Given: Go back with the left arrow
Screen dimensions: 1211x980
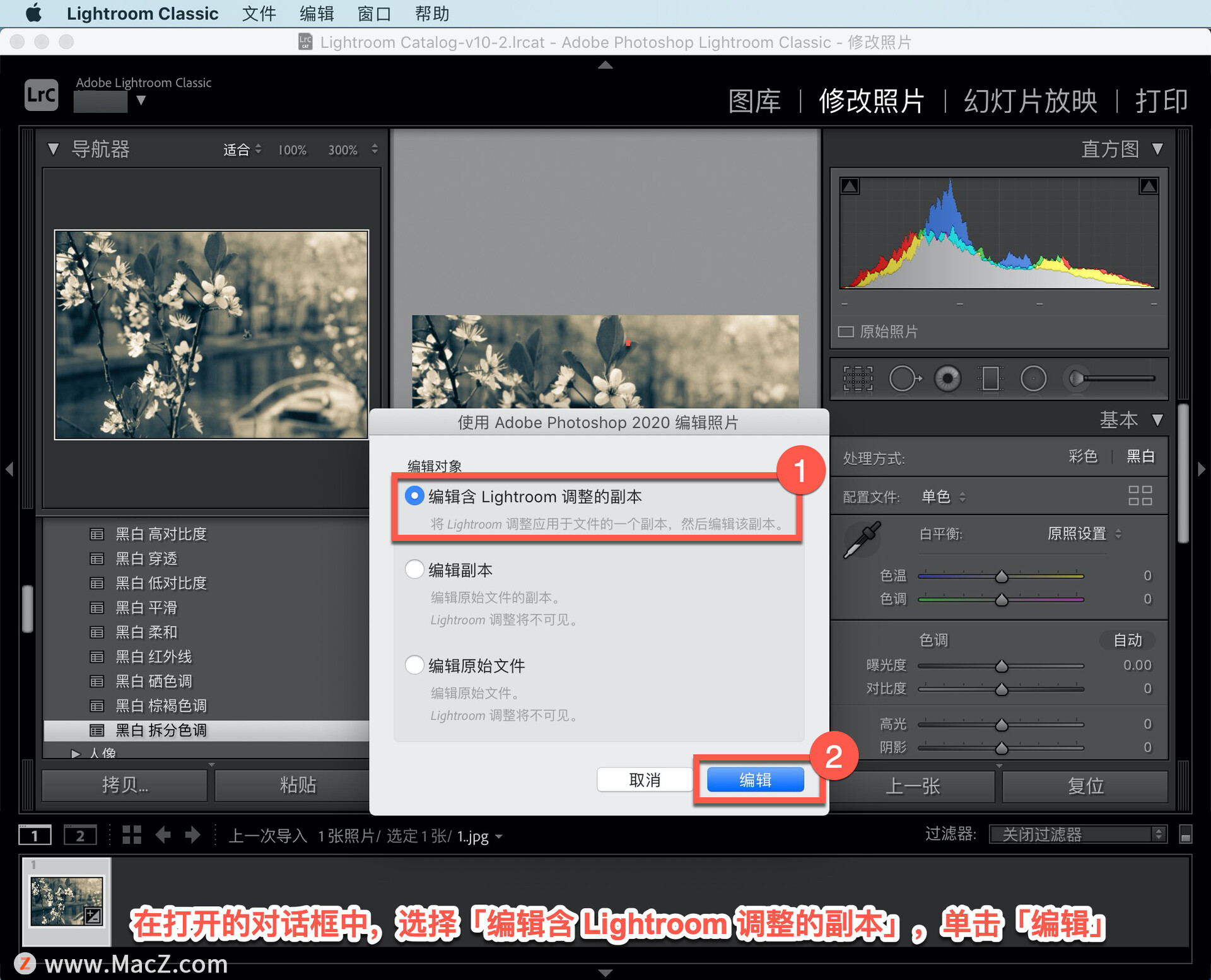Looking at the screenshot, I should 163,835.
